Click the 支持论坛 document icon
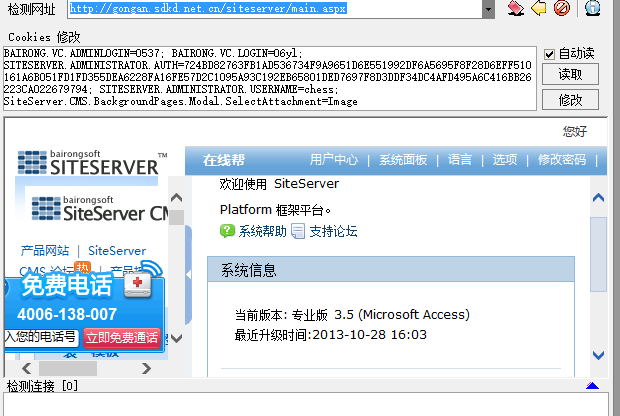 (298, 231)
